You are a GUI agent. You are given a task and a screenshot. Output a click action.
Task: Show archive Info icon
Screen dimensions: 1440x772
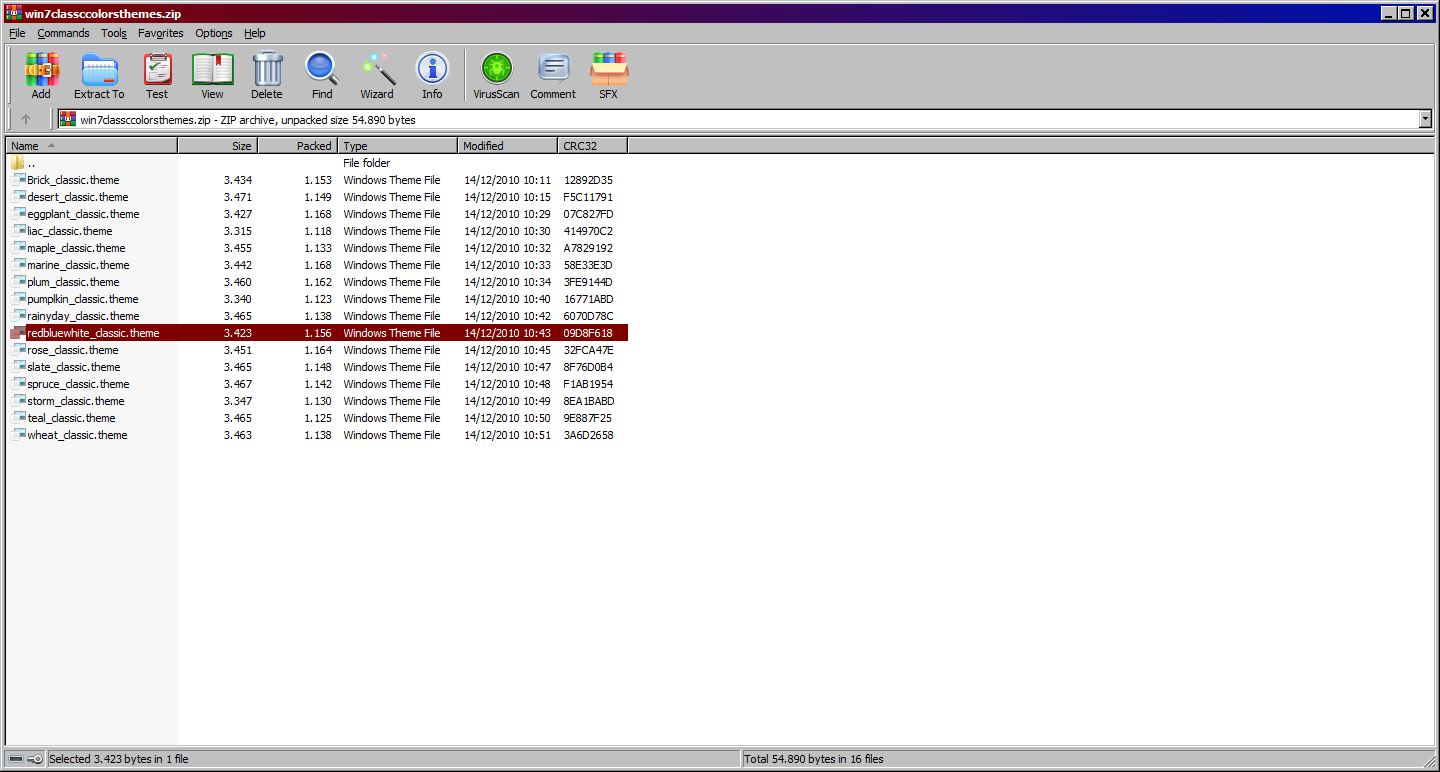[432, 69]
